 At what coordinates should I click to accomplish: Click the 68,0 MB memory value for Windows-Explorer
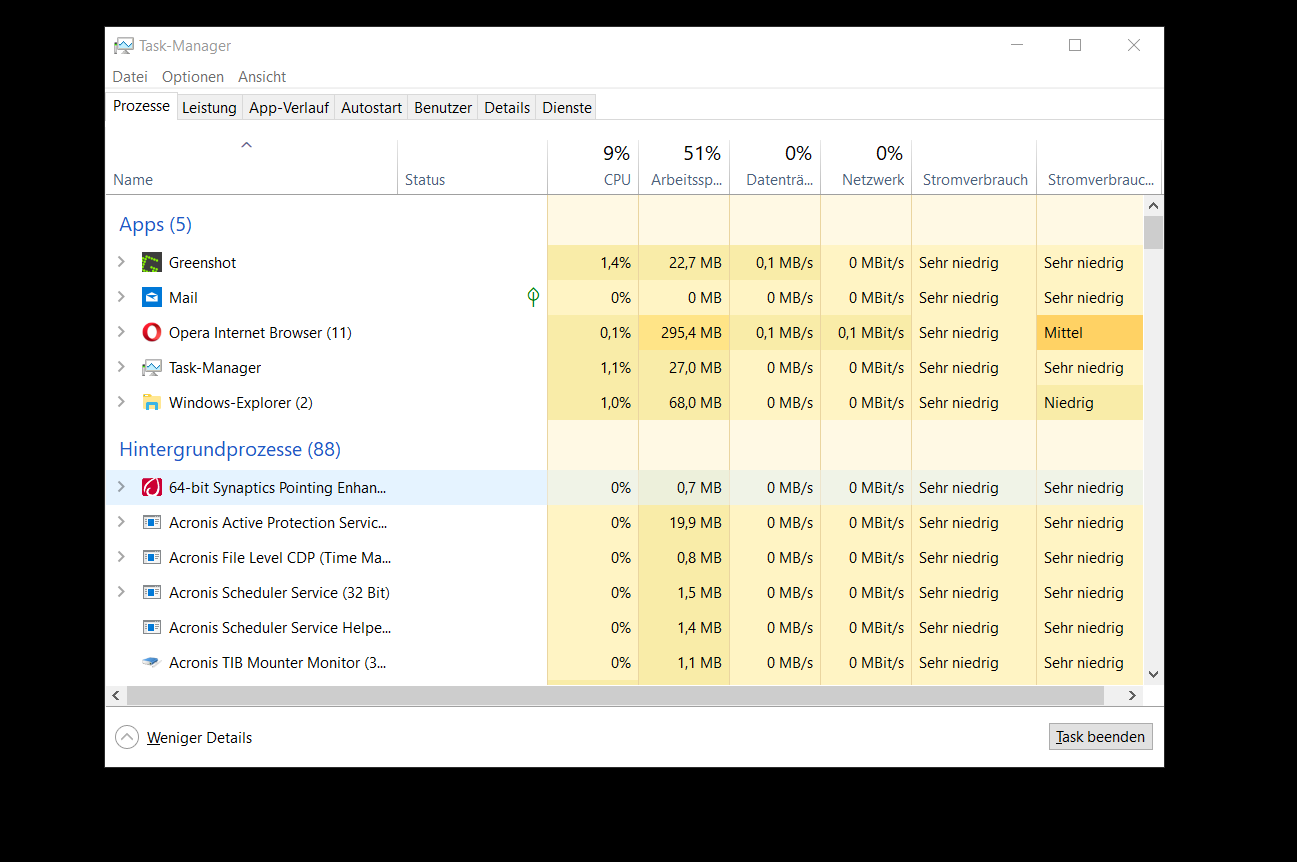[x=695, y=403]
